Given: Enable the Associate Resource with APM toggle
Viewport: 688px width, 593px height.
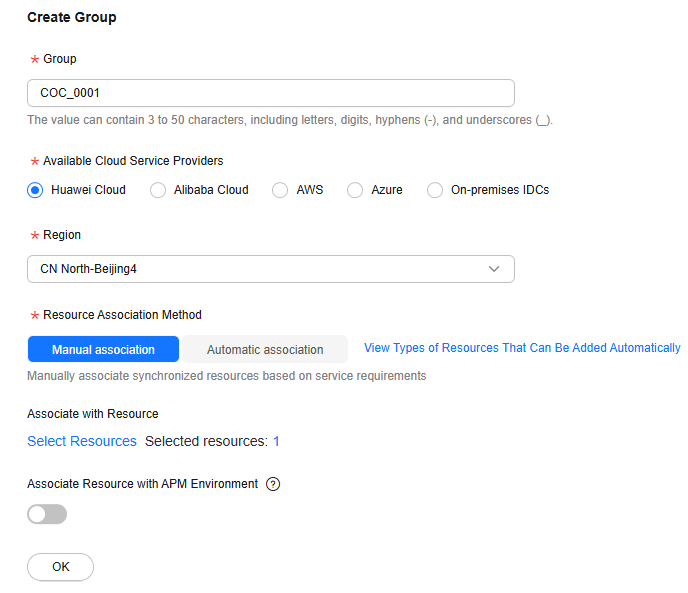Looking at the screenshot, I should [x=47, y=514].
